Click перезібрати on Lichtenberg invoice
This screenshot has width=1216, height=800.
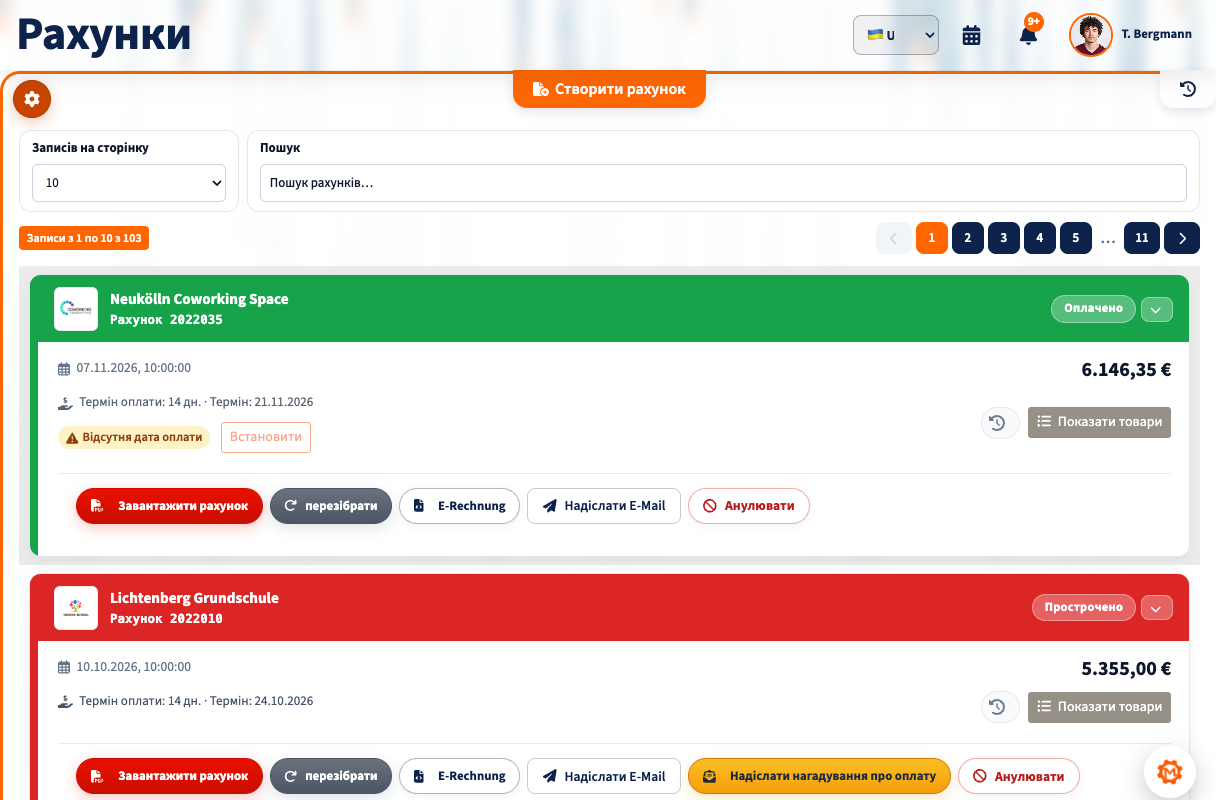[331, 776]
